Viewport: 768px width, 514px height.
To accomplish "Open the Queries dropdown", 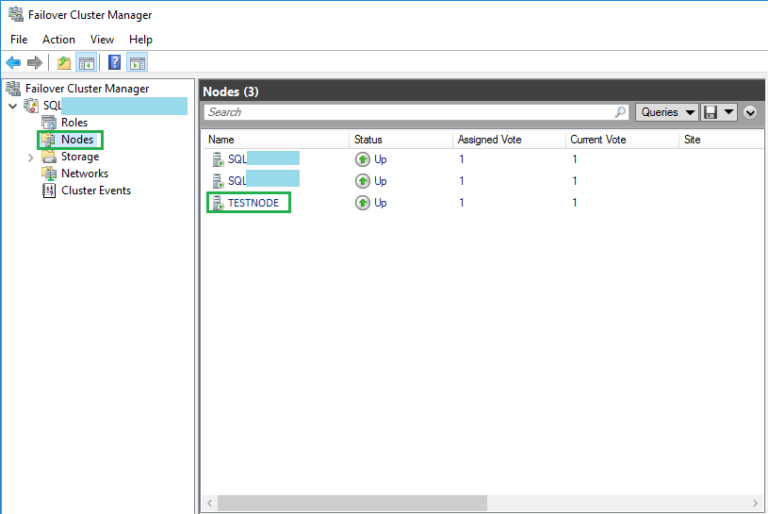I will tap(667, 112).
